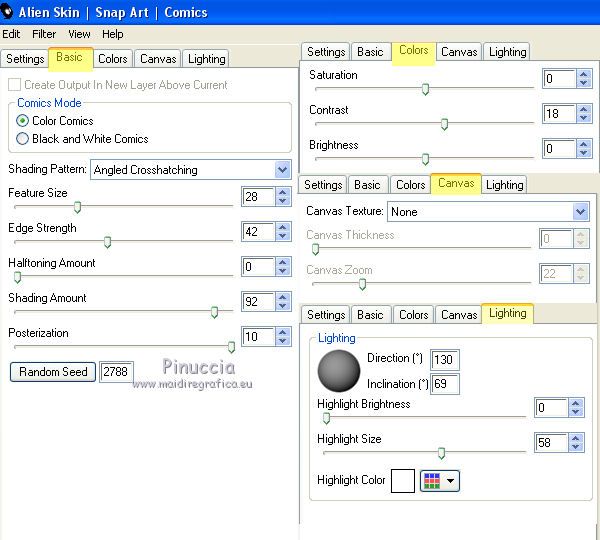The image size is (600, 540).
Task: Increase Feature Size with up arrow
Action: tap(283, 192)
